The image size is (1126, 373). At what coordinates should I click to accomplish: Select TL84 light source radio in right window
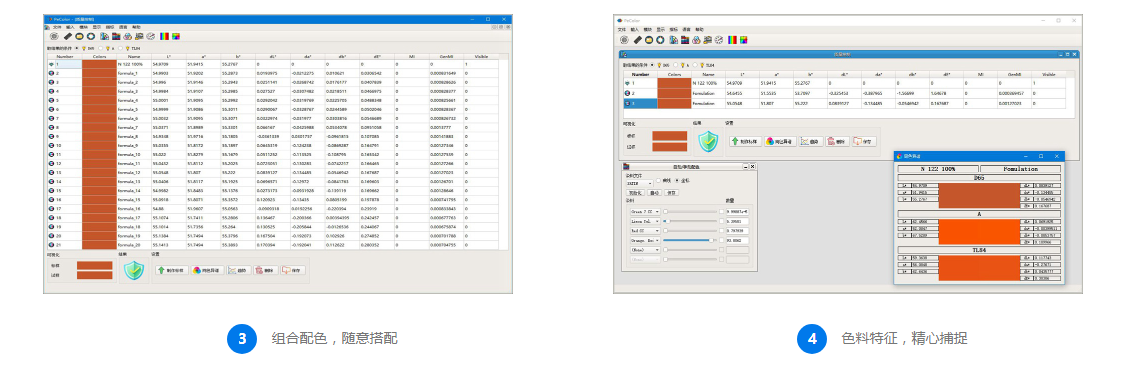(695, 65)
